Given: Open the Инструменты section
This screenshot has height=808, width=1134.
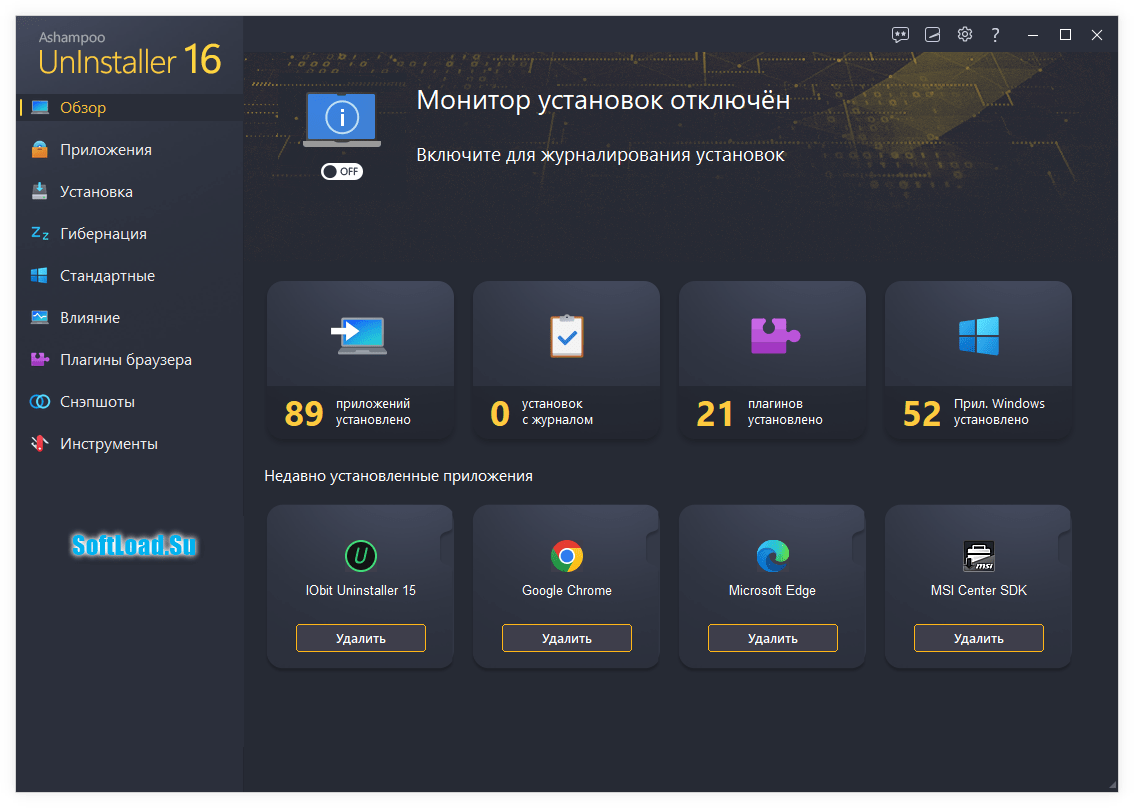Looking at the screenshot, I should point(129,443).
